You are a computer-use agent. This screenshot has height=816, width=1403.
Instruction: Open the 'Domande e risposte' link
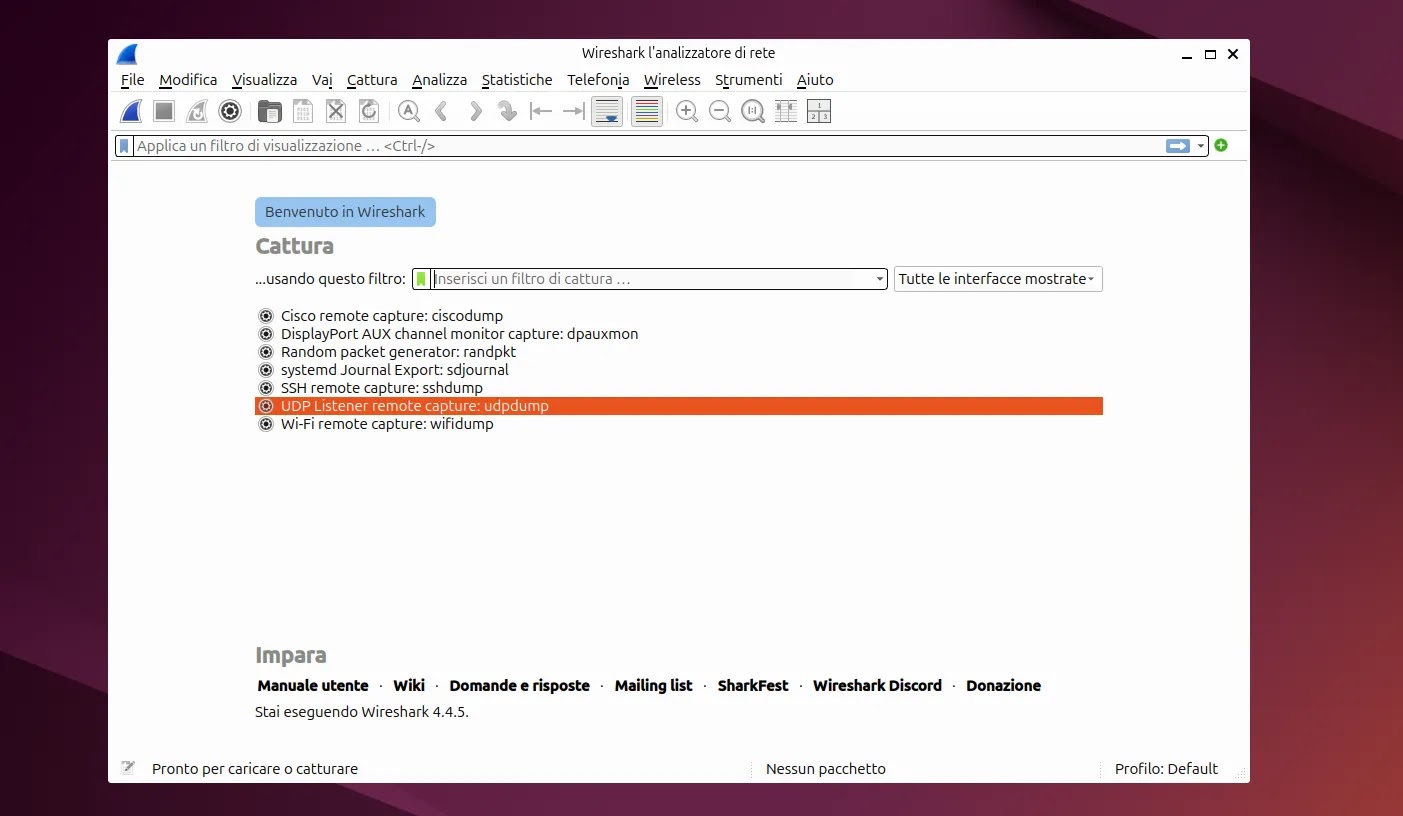(520, 686)
